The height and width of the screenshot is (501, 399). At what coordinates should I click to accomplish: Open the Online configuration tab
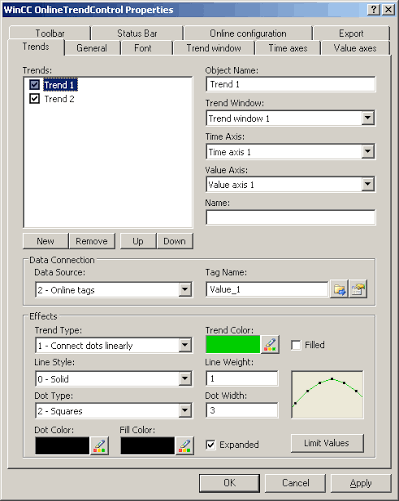(x=248, y=33)
